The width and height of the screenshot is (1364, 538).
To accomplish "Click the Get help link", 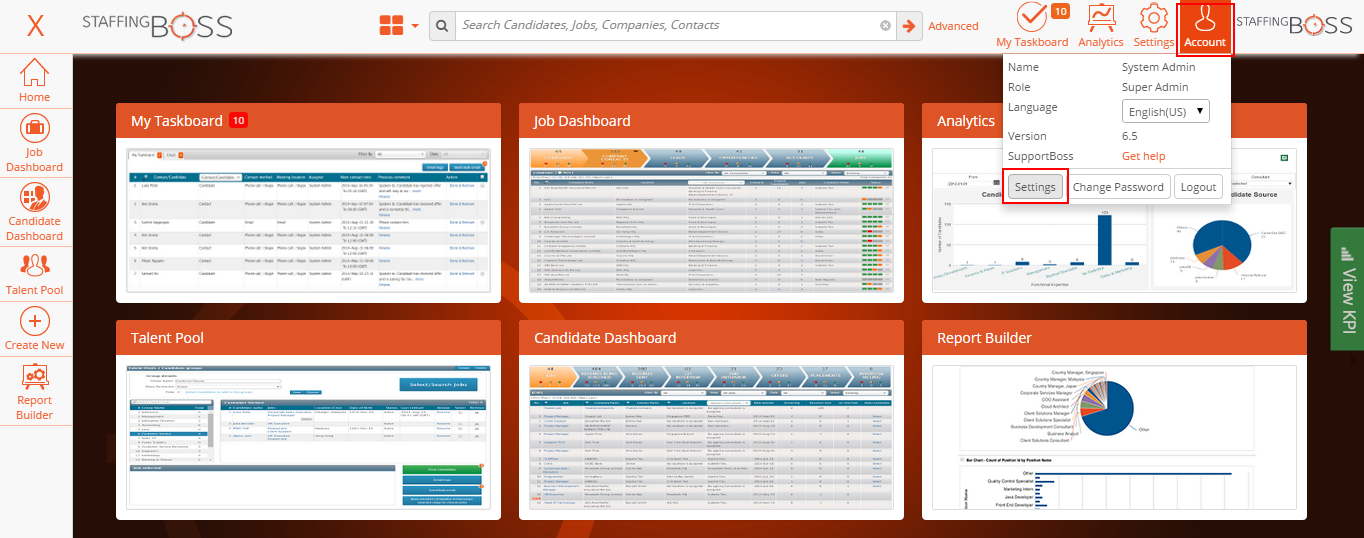I will coord(1143,156).
